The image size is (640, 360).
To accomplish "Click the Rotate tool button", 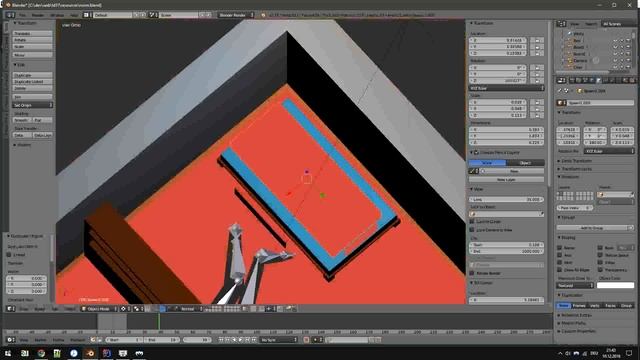I will [x=32, y=40].
